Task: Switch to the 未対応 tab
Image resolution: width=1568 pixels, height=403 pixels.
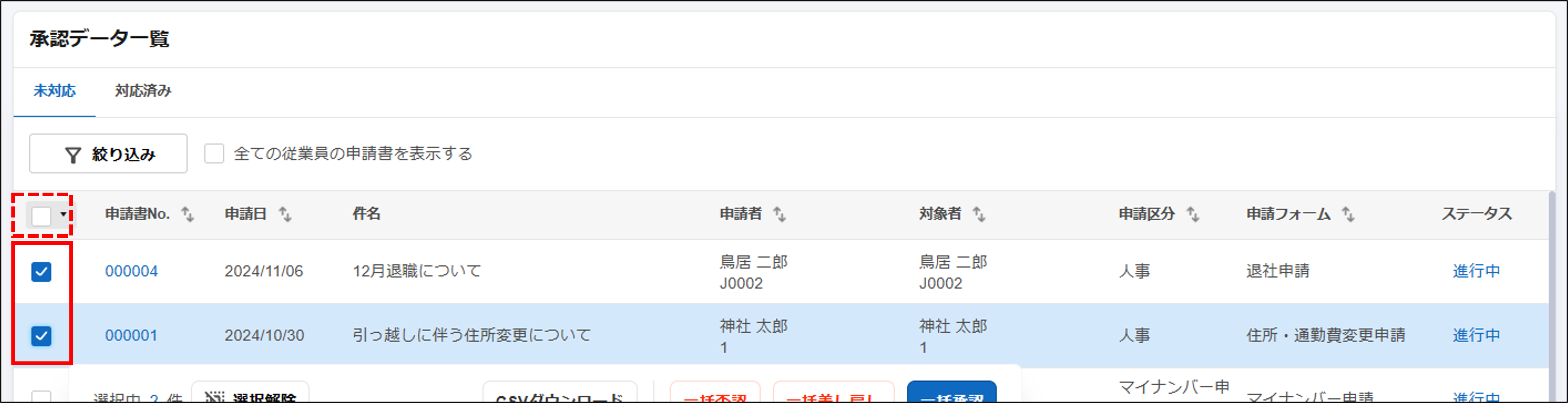Action: (x=54, y=91)
